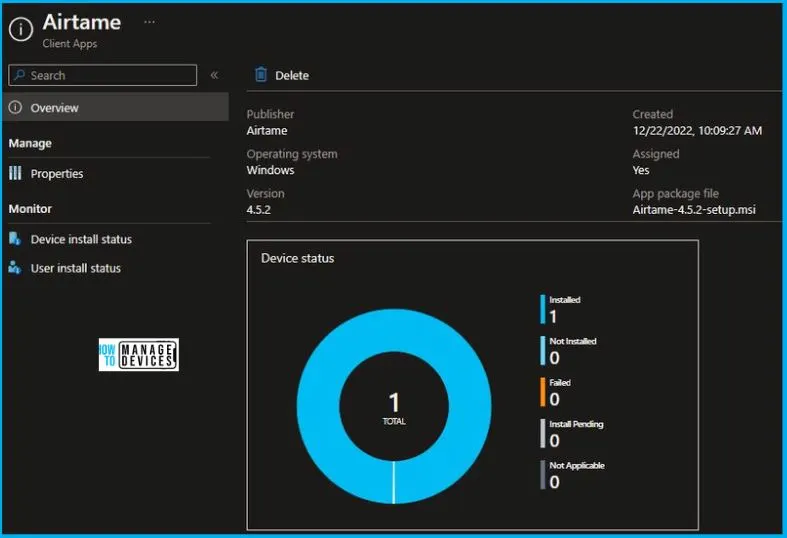
Task: Click the User install status icon
Action: [15, 268]
